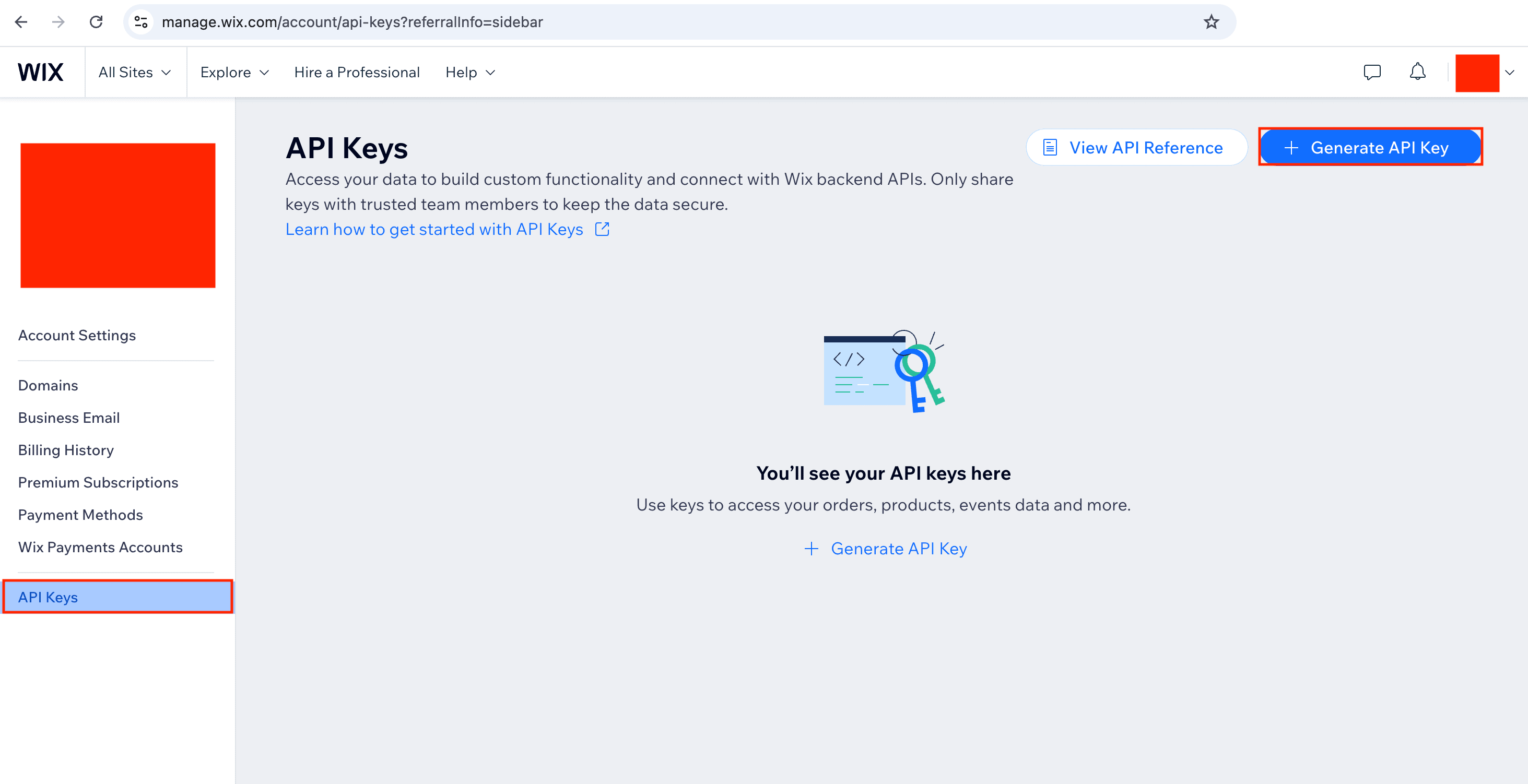Open the All Sites dropdown
1528x784 pixels.
click(135, 73)
